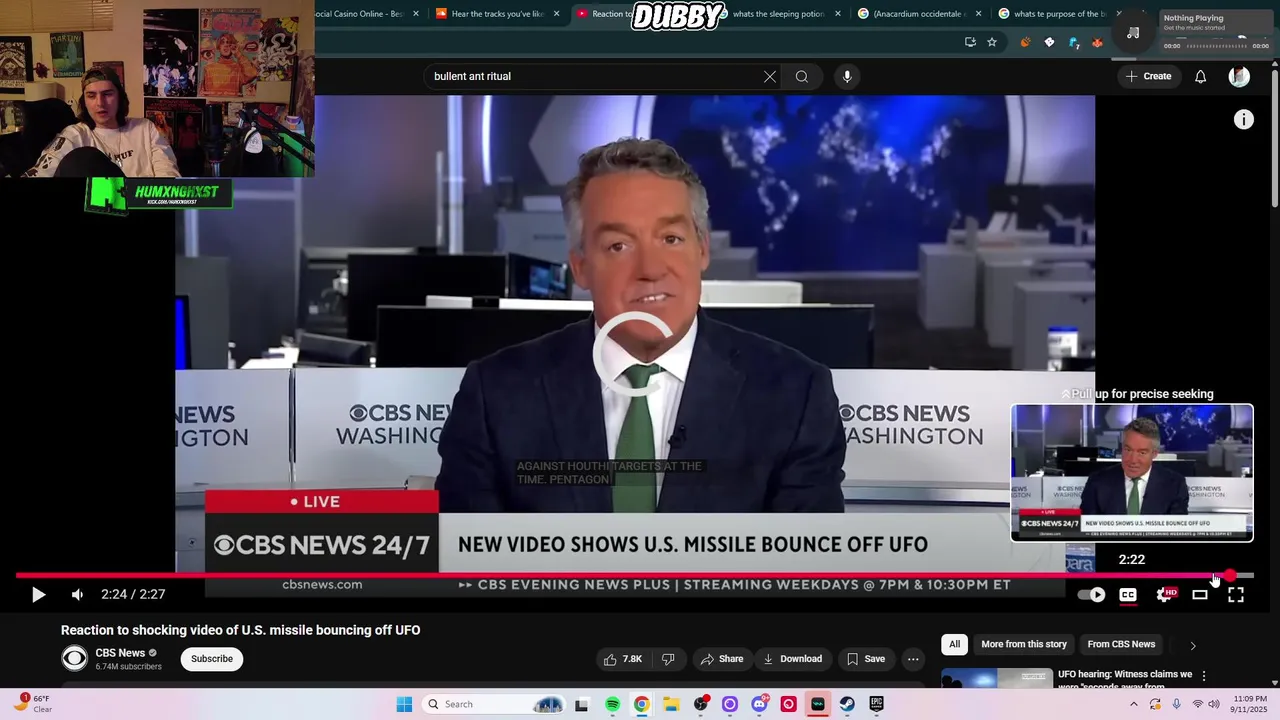Select 'More from this story' chip

pyautogui.click(x=1024, y=644)
